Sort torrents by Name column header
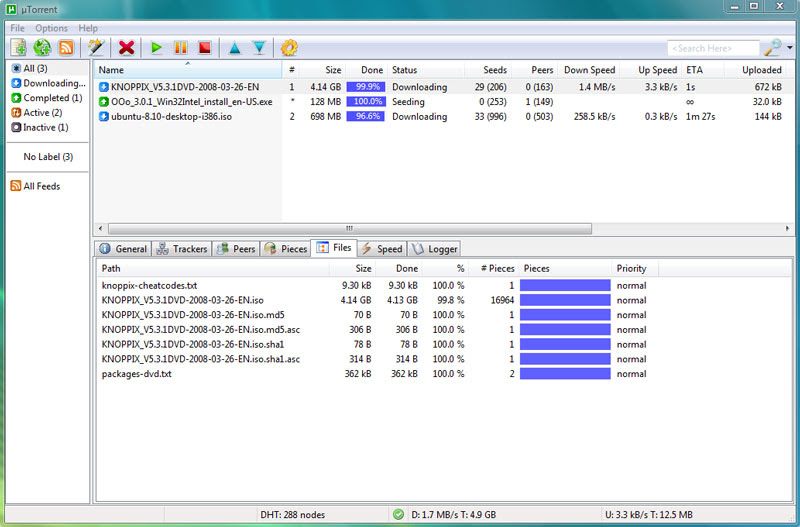Screen dimensions: 800x527 [x=187, y=70]
